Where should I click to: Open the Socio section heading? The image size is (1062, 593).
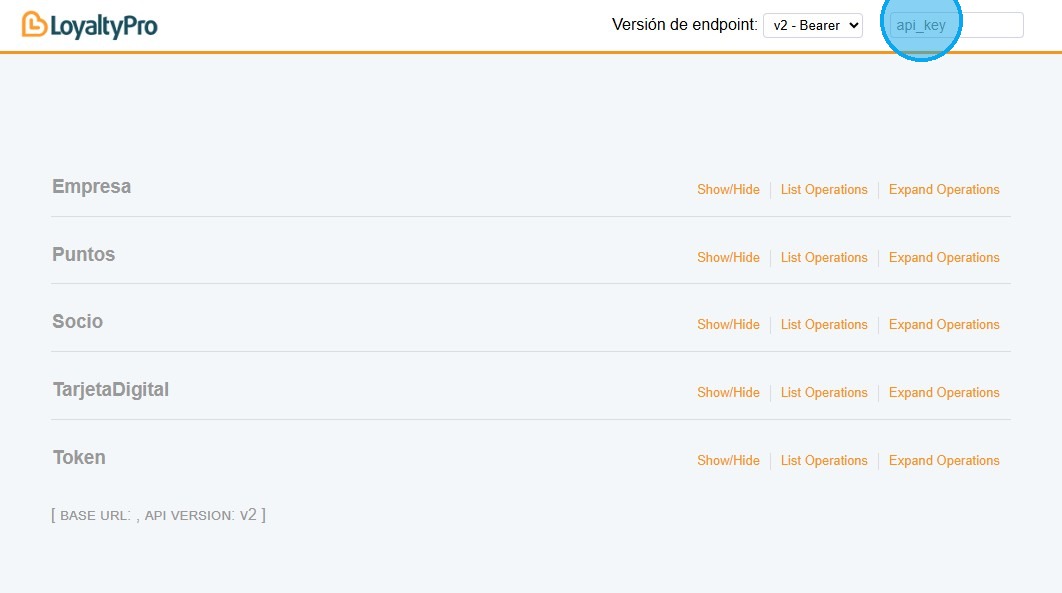[x=77, y=322]
